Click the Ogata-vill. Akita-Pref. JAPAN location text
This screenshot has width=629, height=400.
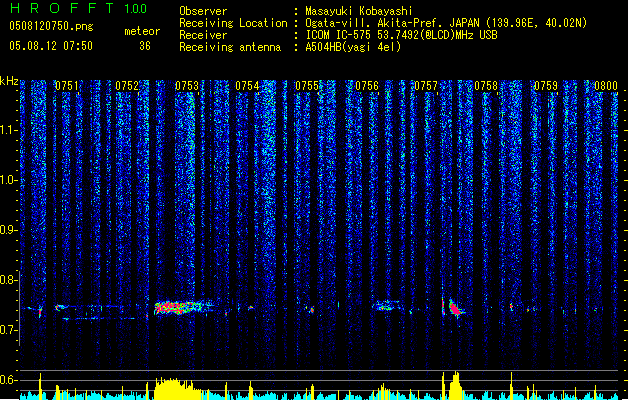coord(446,23)
